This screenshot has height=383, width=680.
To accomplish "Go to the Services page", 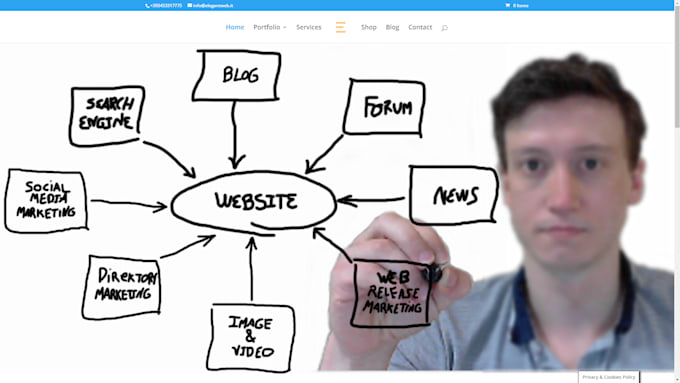I will pos(309,27).
